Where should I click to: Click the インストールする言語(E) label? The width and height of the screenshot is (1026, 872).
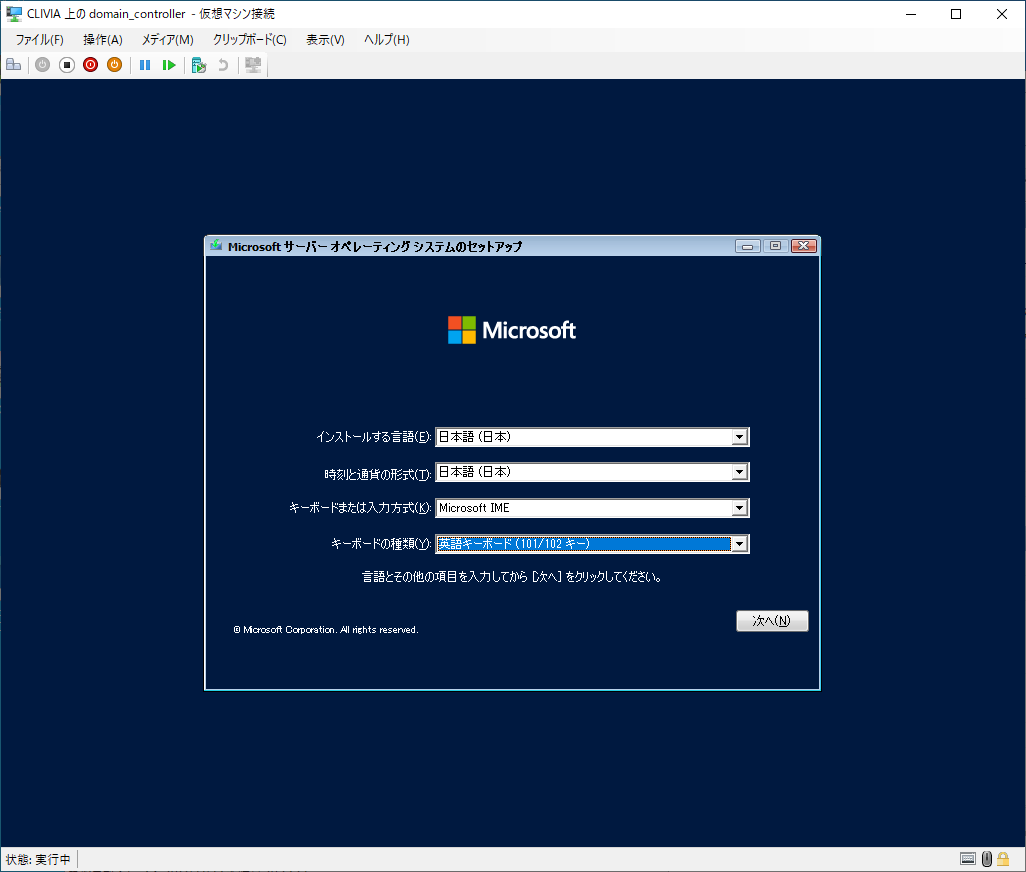(x=374, y=437)
